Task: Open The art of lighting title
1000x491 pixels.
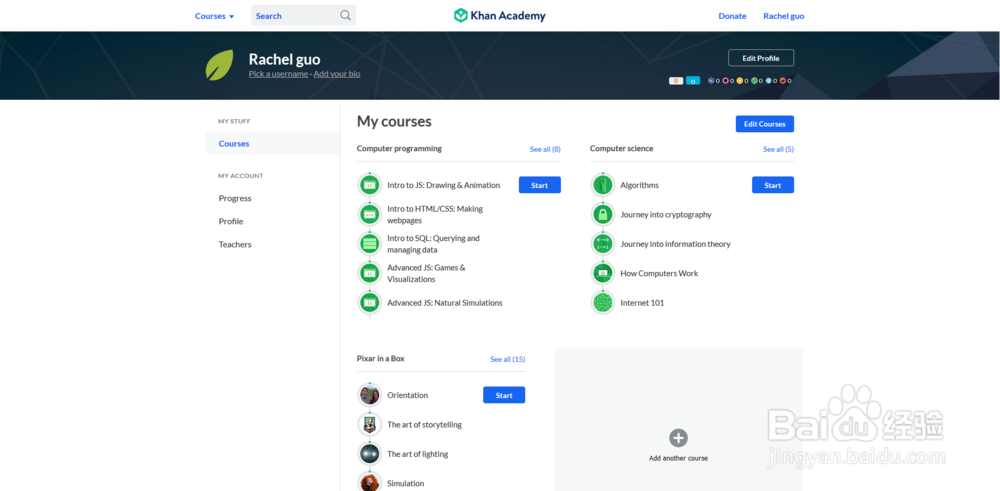Action: tap(418, 453)
